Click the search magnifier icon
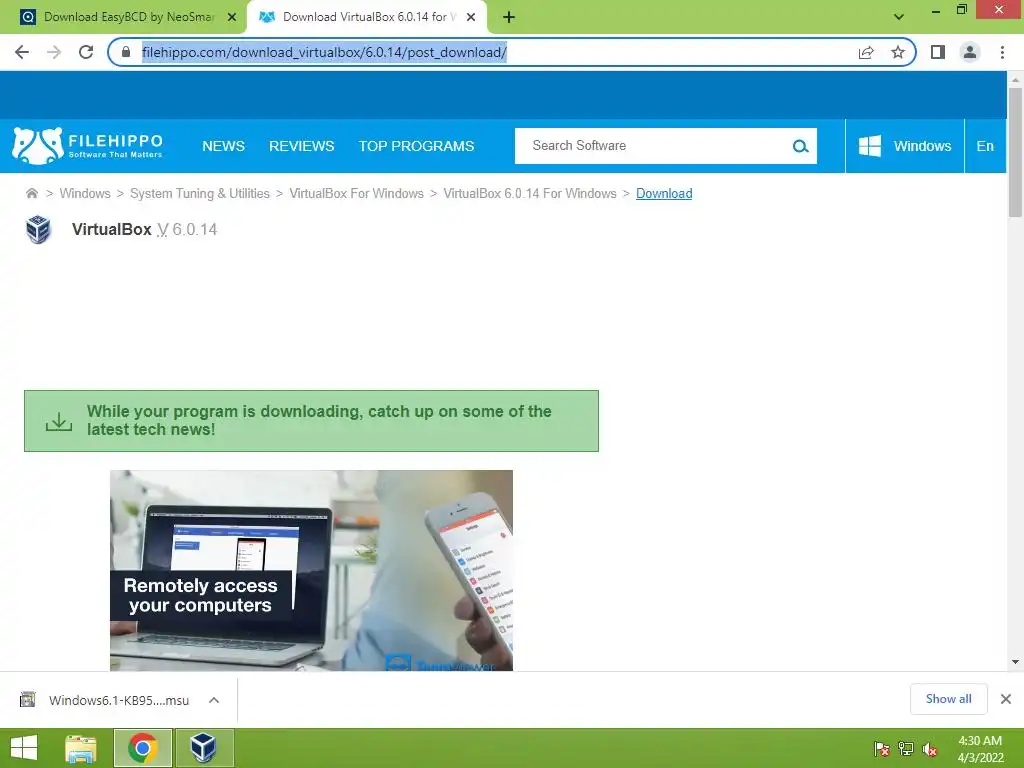Image resolution: width=1024 pixels, height=768 pixels. 800,146
